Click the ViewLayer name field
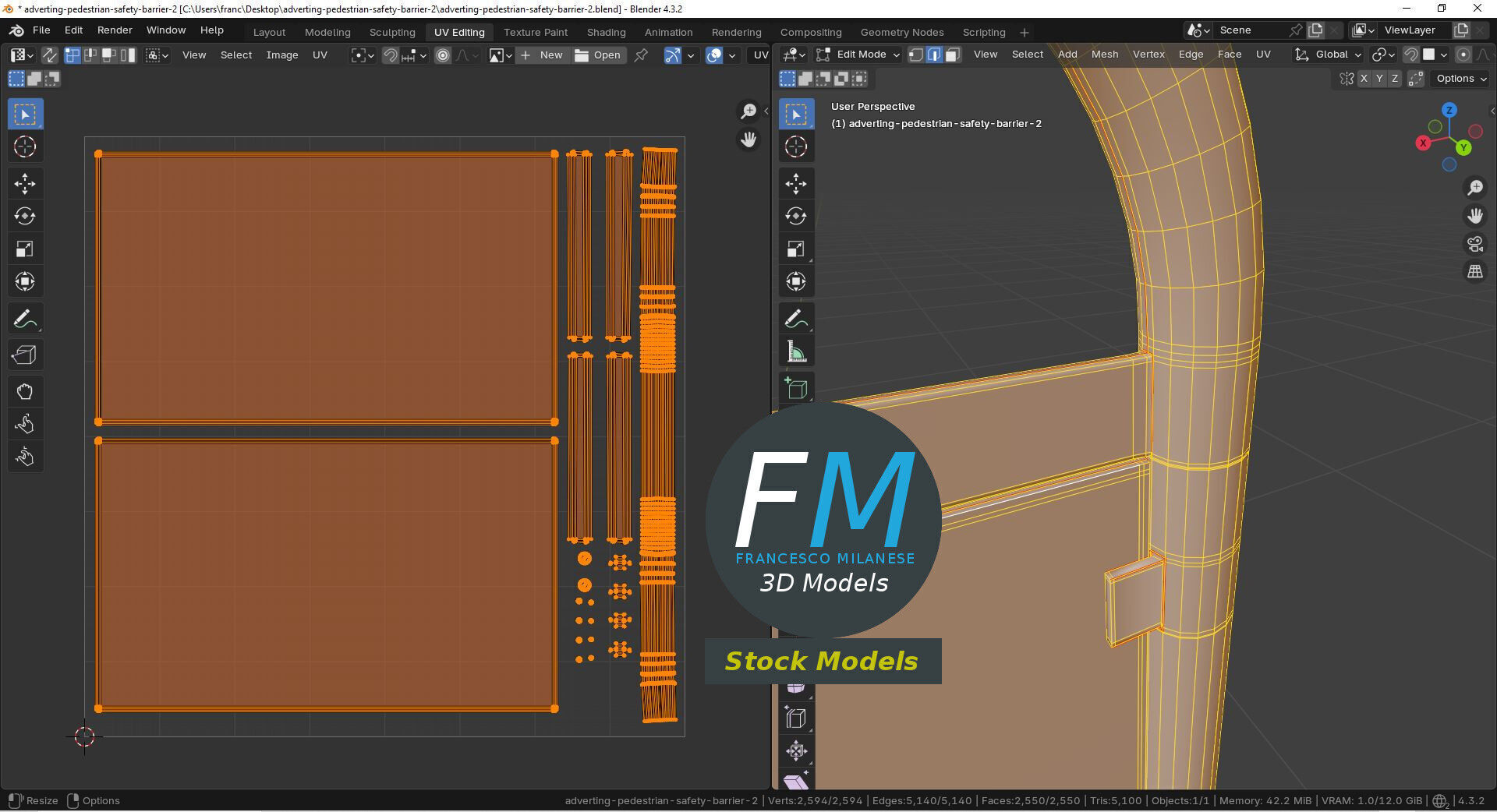The image size is (1497, 812). [x=1415, y=30]
